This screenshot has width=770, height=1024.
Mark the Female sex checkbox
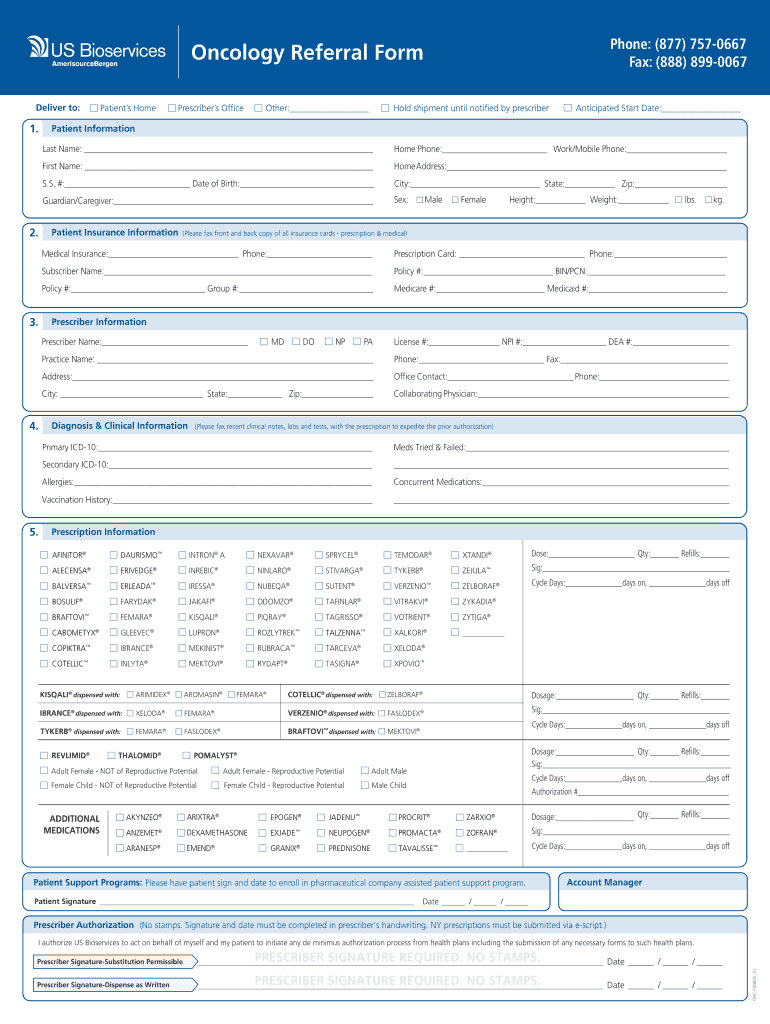click(x=455, y=200)
